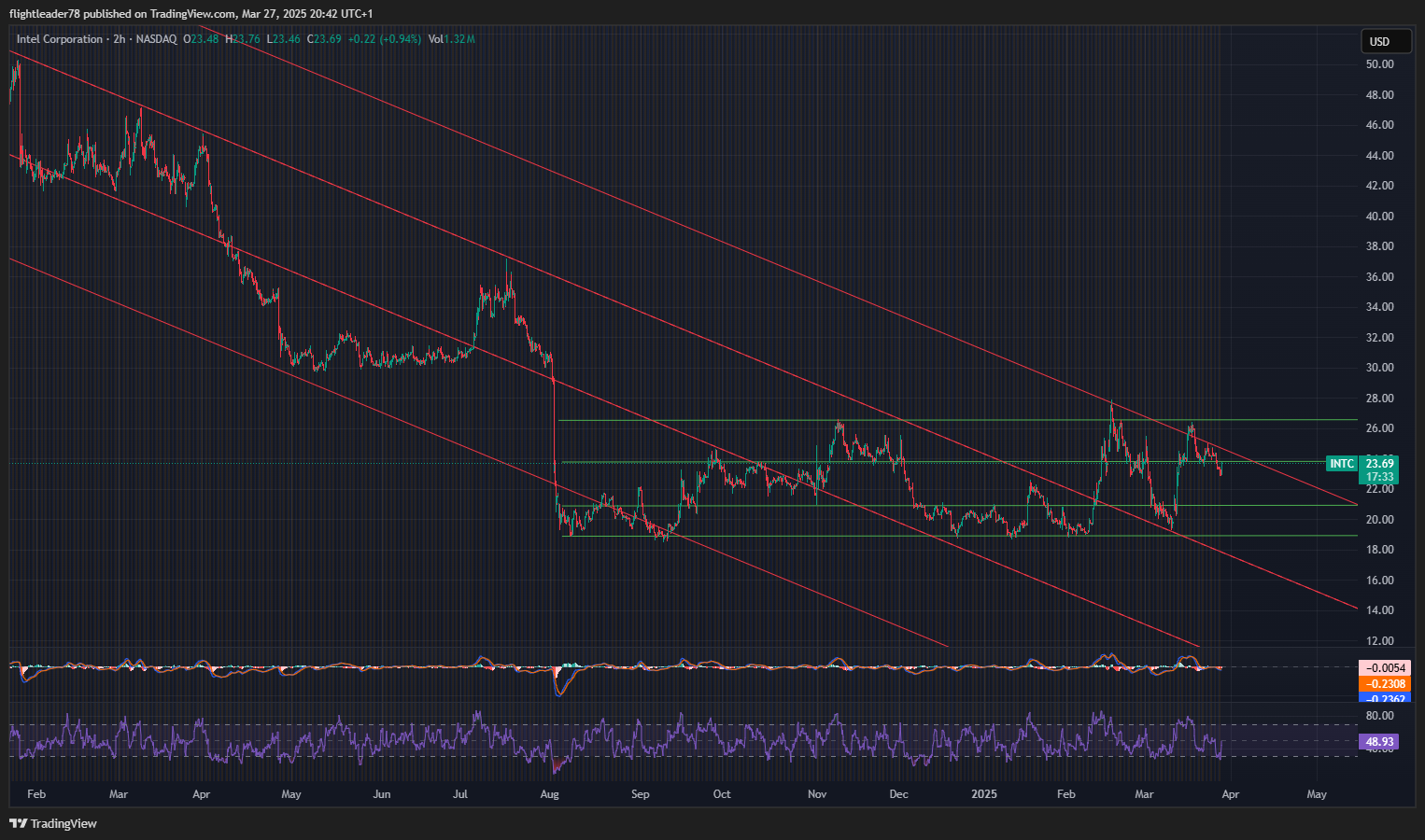Image resolution: width=1425 pixels, height=840 pixels.
Task: Click the Nov label on time axis
Action: pyautogui.click(x=817, y=794)
